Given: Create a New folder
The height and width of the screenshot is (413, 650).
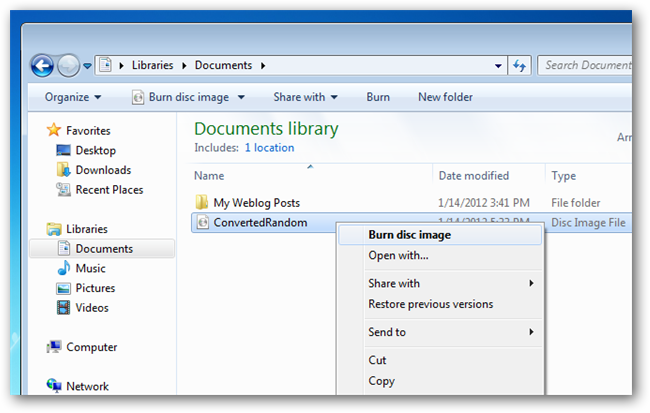Looking at the screenshot, I should 445,97.
